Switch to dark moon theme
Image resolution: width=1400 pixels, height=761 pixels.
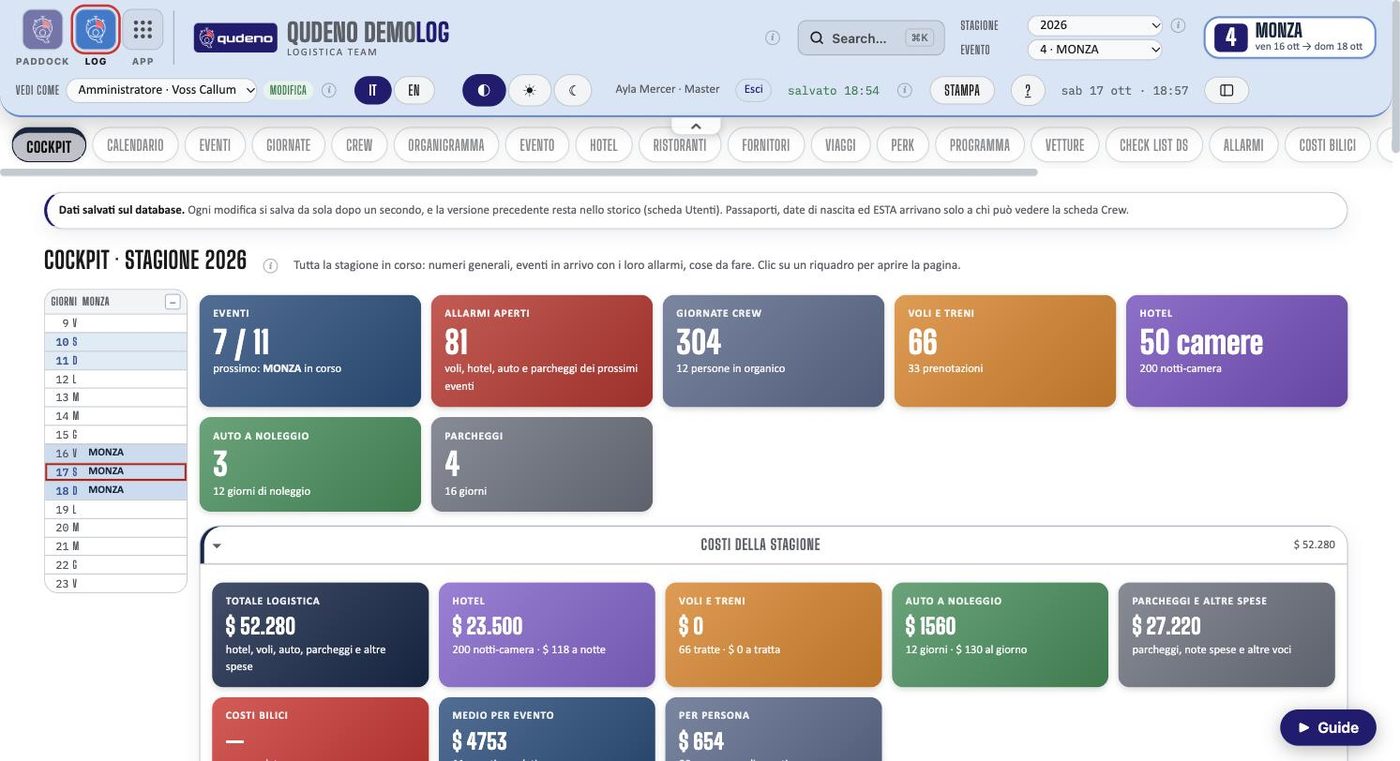pyautogui.click(x=573, y=90)
